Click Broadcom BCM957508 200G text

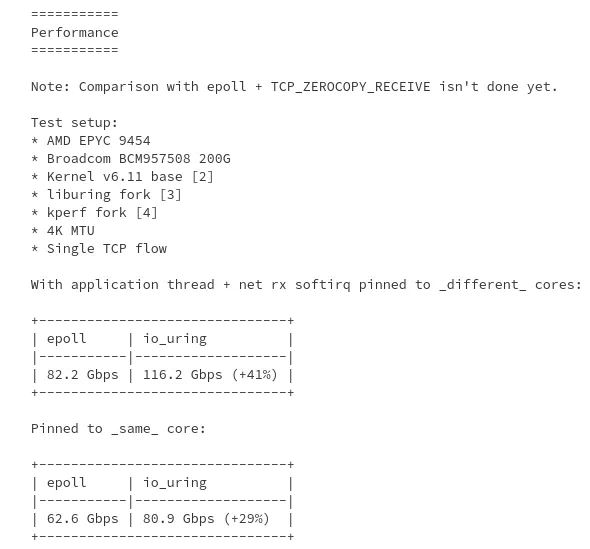[138, 159]
